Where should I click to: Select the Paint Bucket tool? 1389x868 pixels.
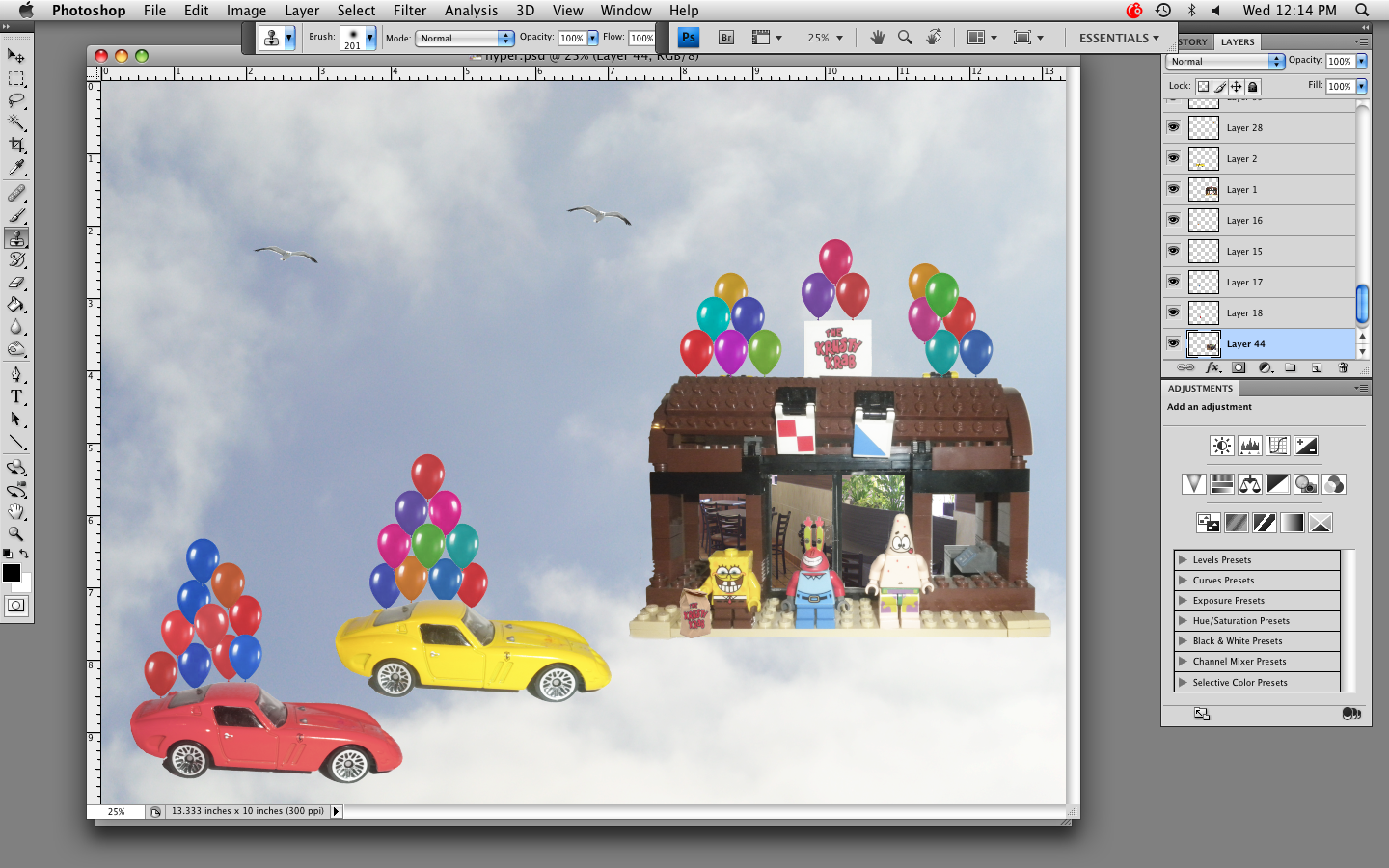(x=16, y=305)
